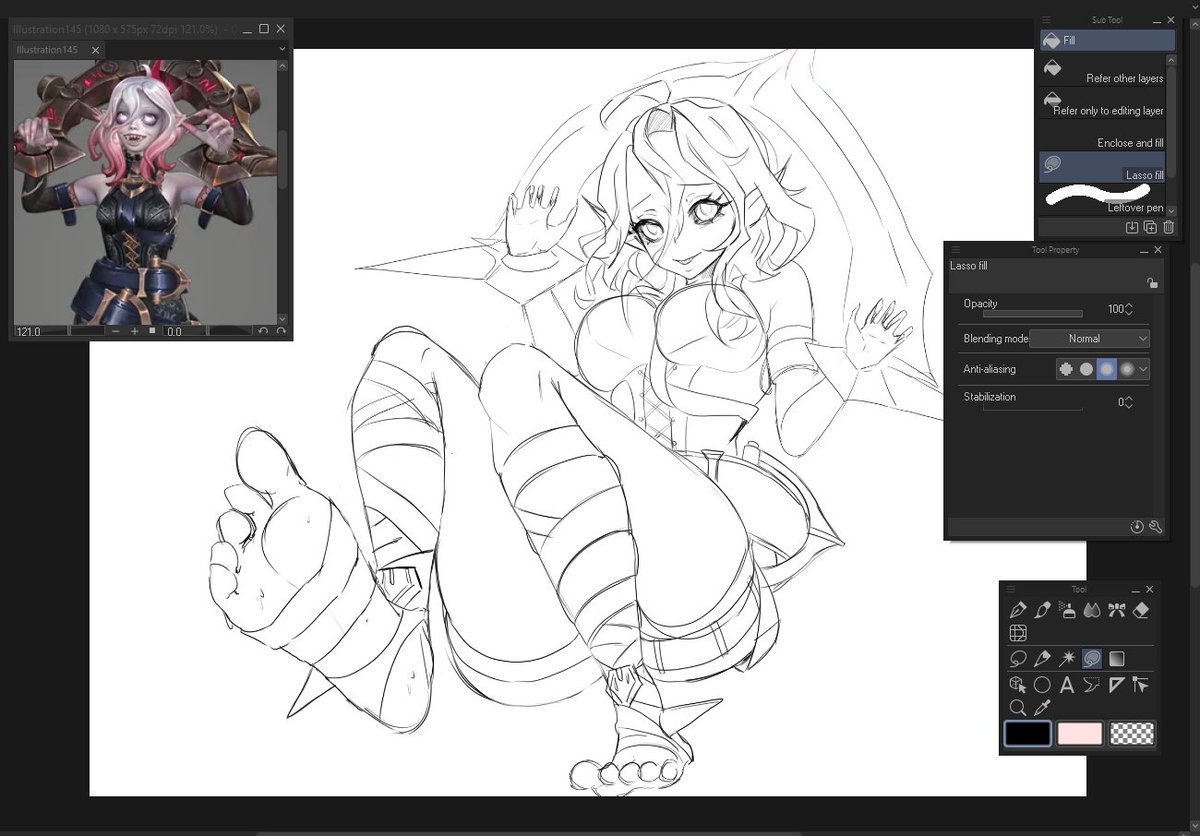Select the Ruler triangle tool
The image size is (1200, 836).
(1116, 684)
